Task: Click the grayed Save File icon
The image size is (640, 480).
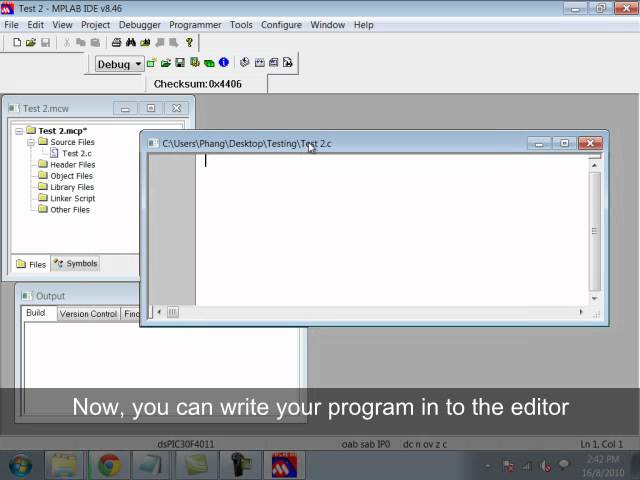Action: point(45,42)
